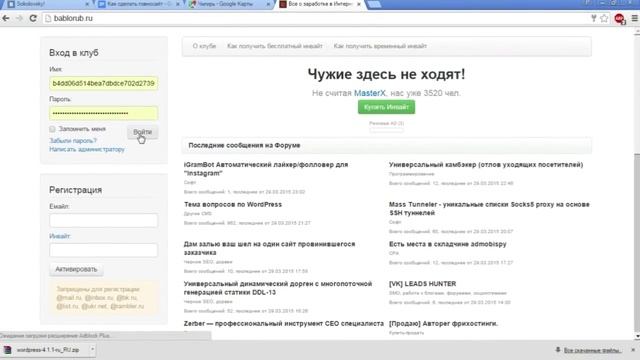Click the Пароль password field
The width and height of the screenshot is (640, 360).
(103, 113)
